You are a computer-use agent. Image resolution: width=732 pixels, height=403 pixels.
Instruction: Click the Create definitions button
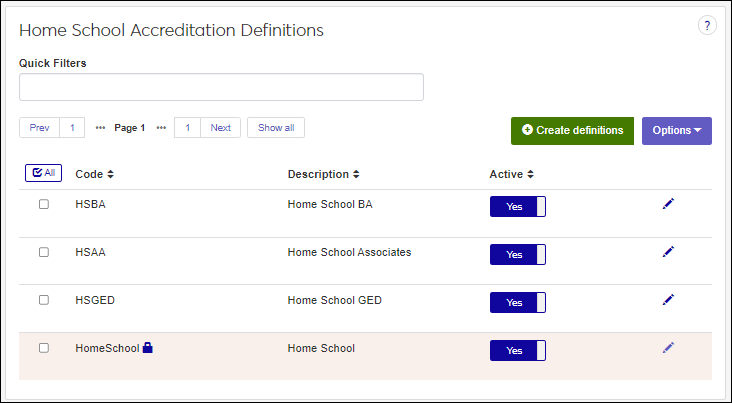point(572,131)
